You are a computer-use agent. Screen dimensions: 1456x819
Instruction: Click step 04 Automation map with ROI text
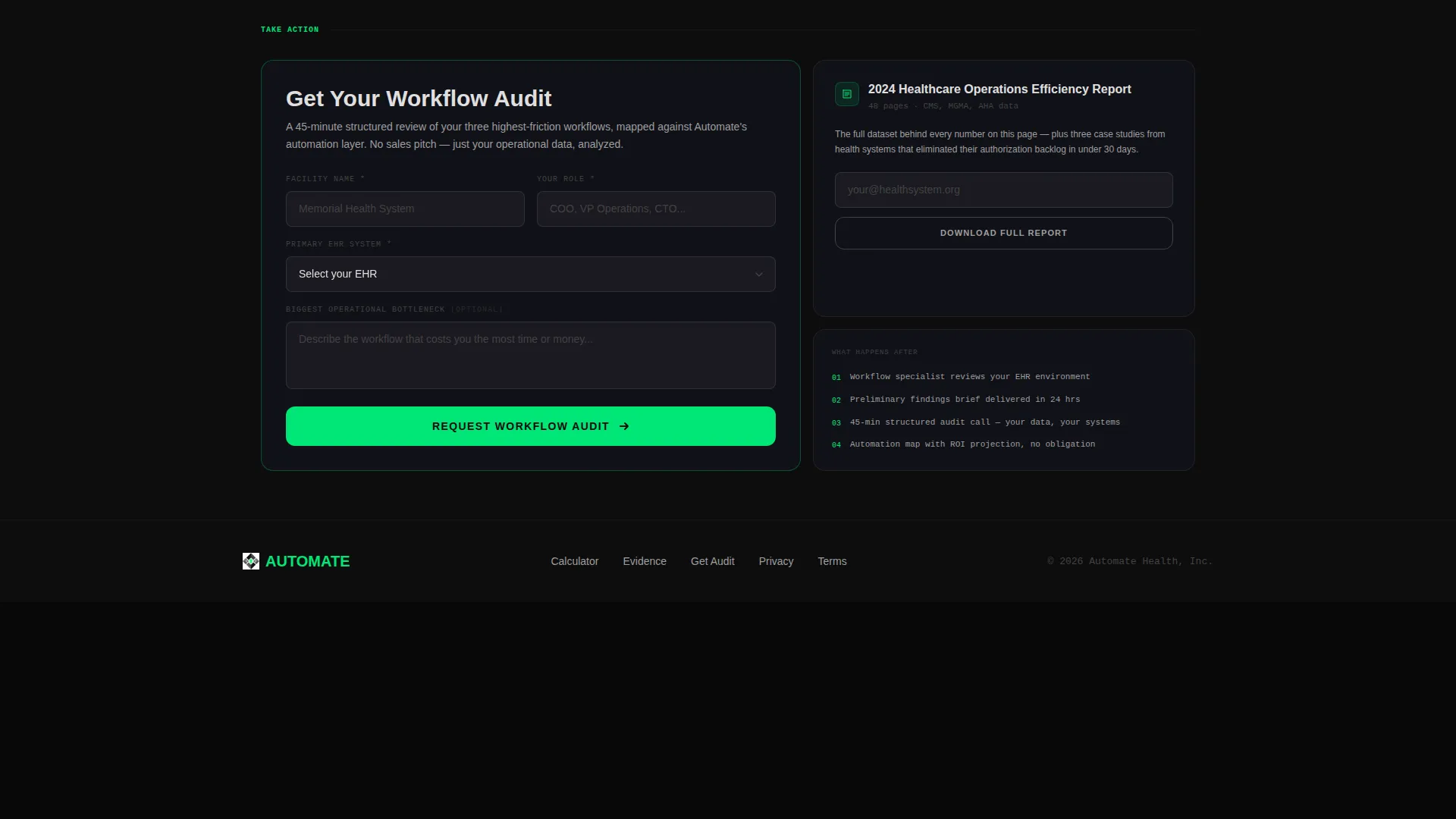972,444
